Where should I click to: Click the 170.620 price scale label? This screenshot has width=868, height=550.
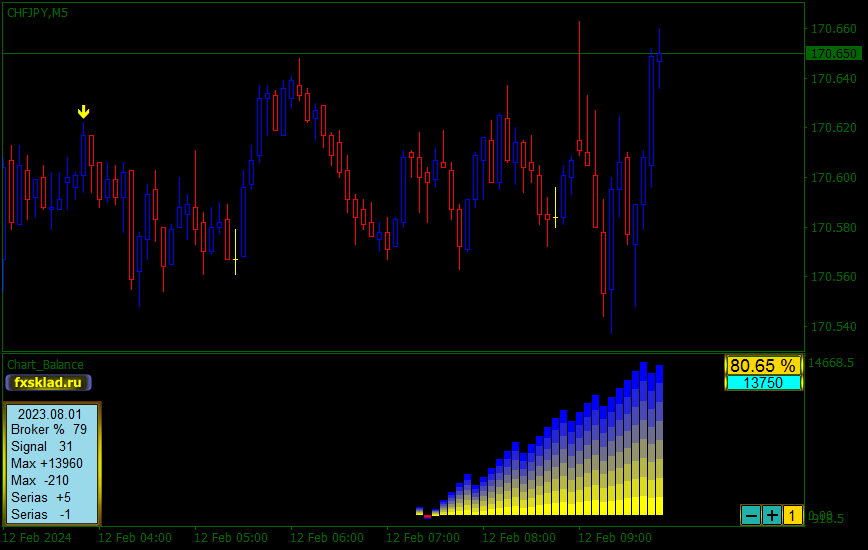click(834, 128)
